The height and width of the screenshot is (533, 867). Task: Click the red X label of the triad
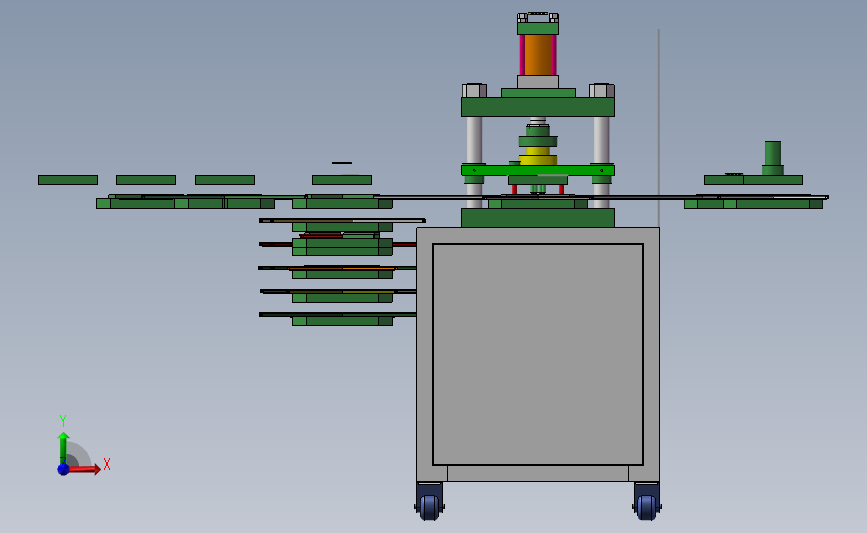pos(107,464)
